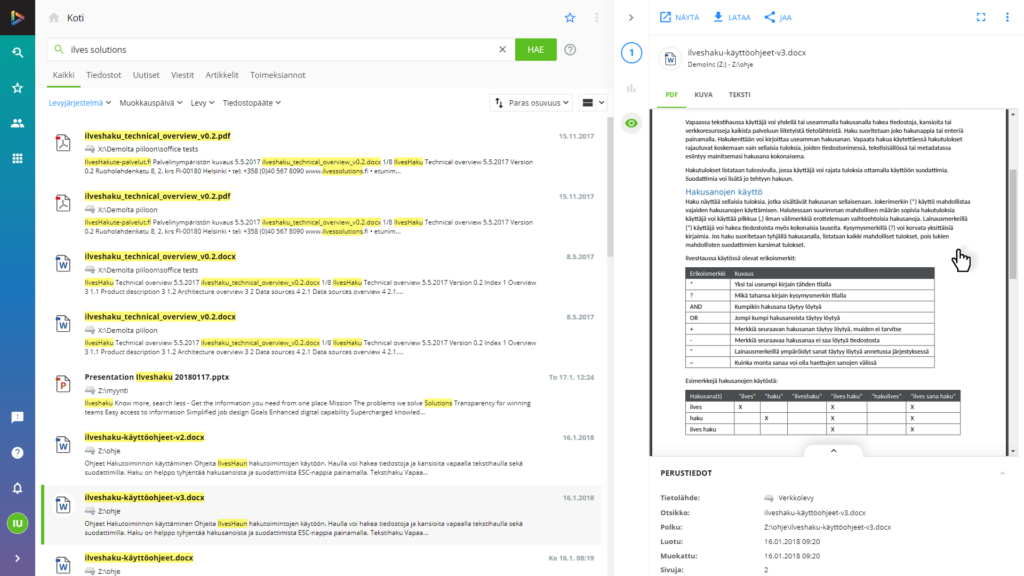Open the help question icon in sidebar
Viewport: 1024px width, 576px height.
click(18, 453)
